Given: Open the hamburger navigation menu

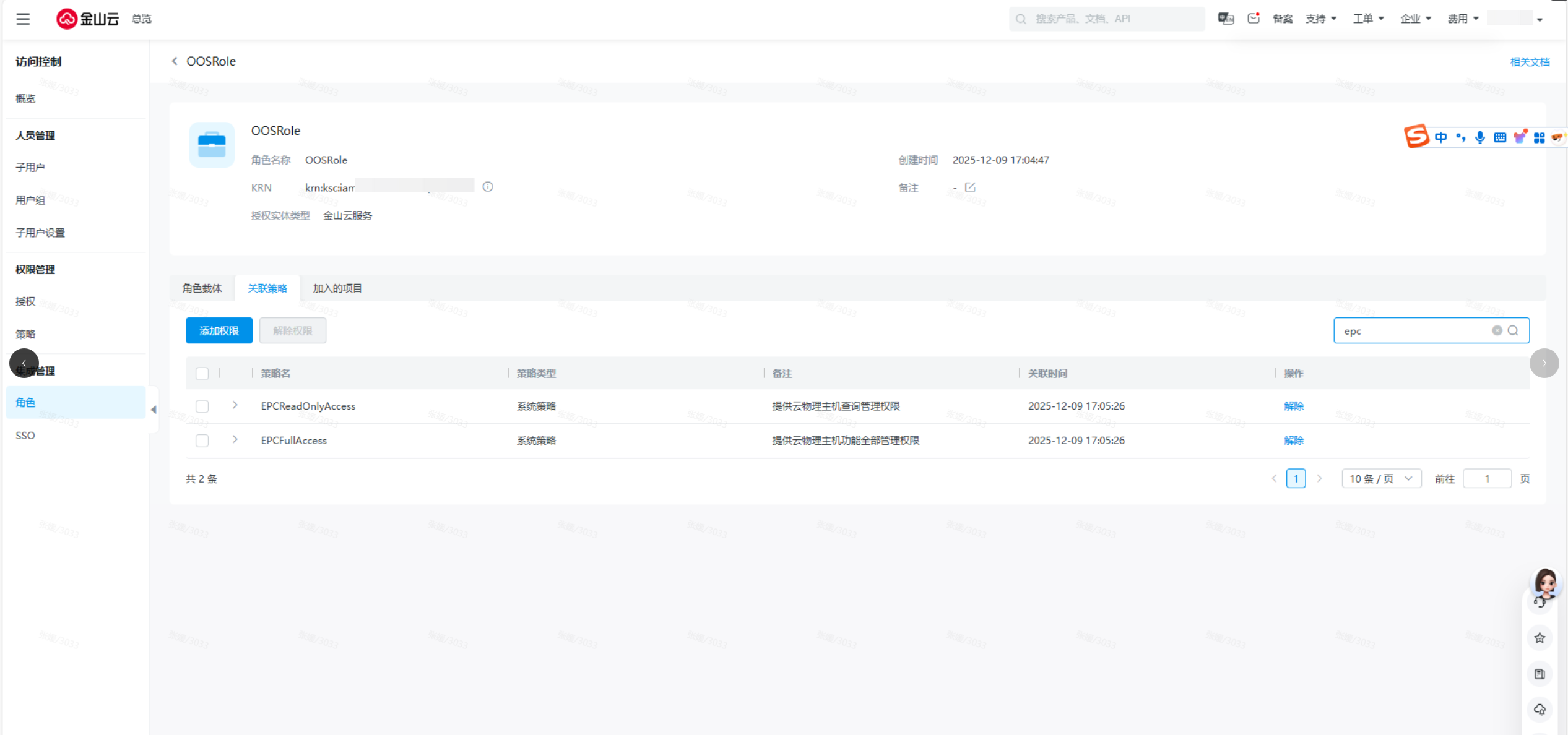Looking at the screenshot, I should click(23, 19).
